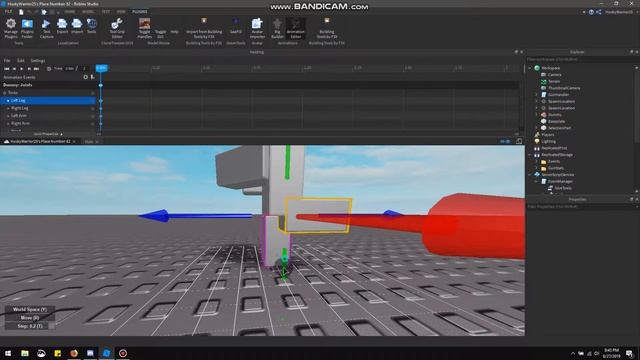
Task: Select the Right Arm track row
Action: pyautogui.click(x=48, y=123)
